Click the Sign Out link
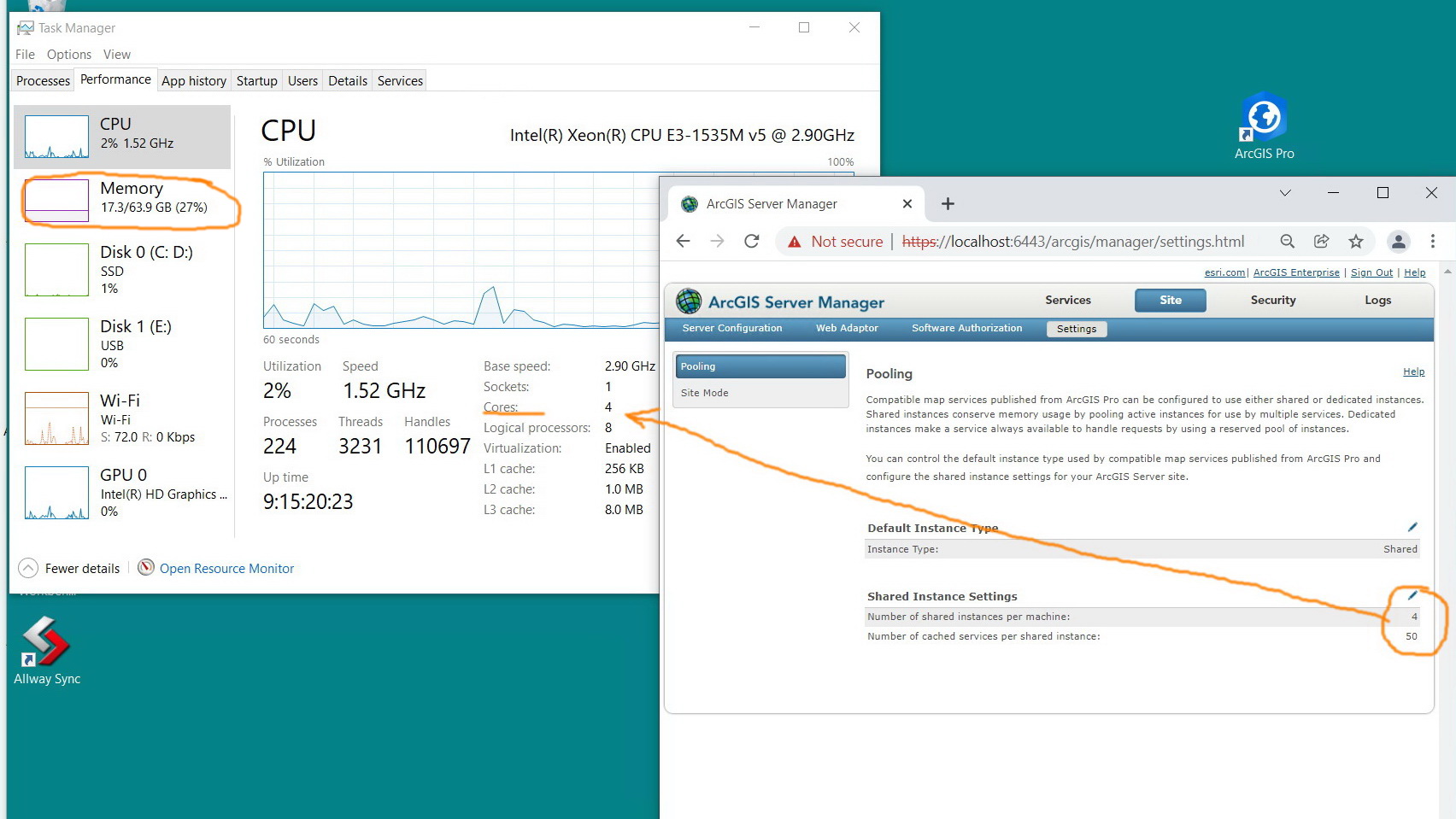This screenshot has width=1456, height=819. tap(1371, 272)
